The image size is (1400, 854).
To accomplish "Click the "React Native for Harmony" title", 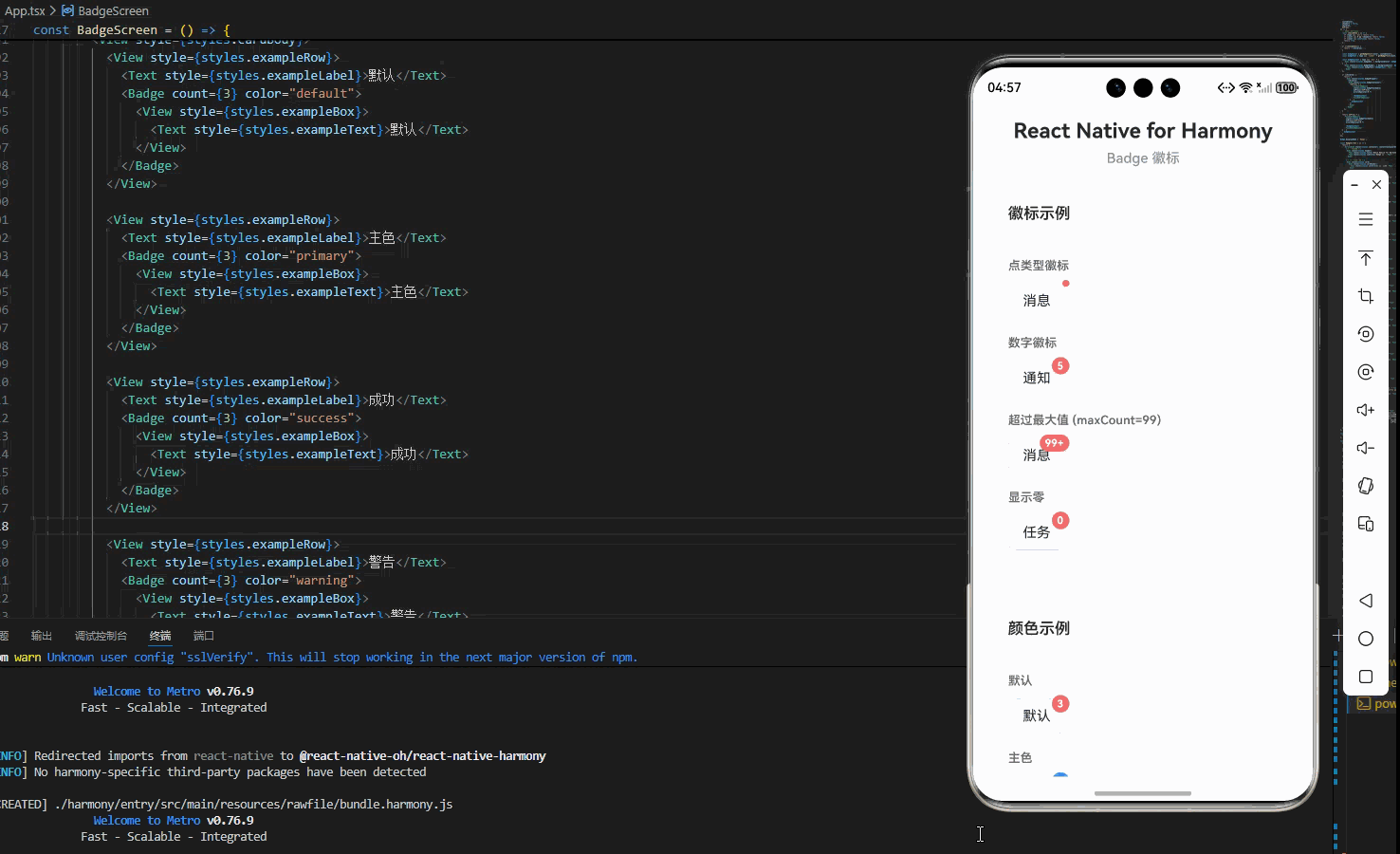I will click(1143, 131).
